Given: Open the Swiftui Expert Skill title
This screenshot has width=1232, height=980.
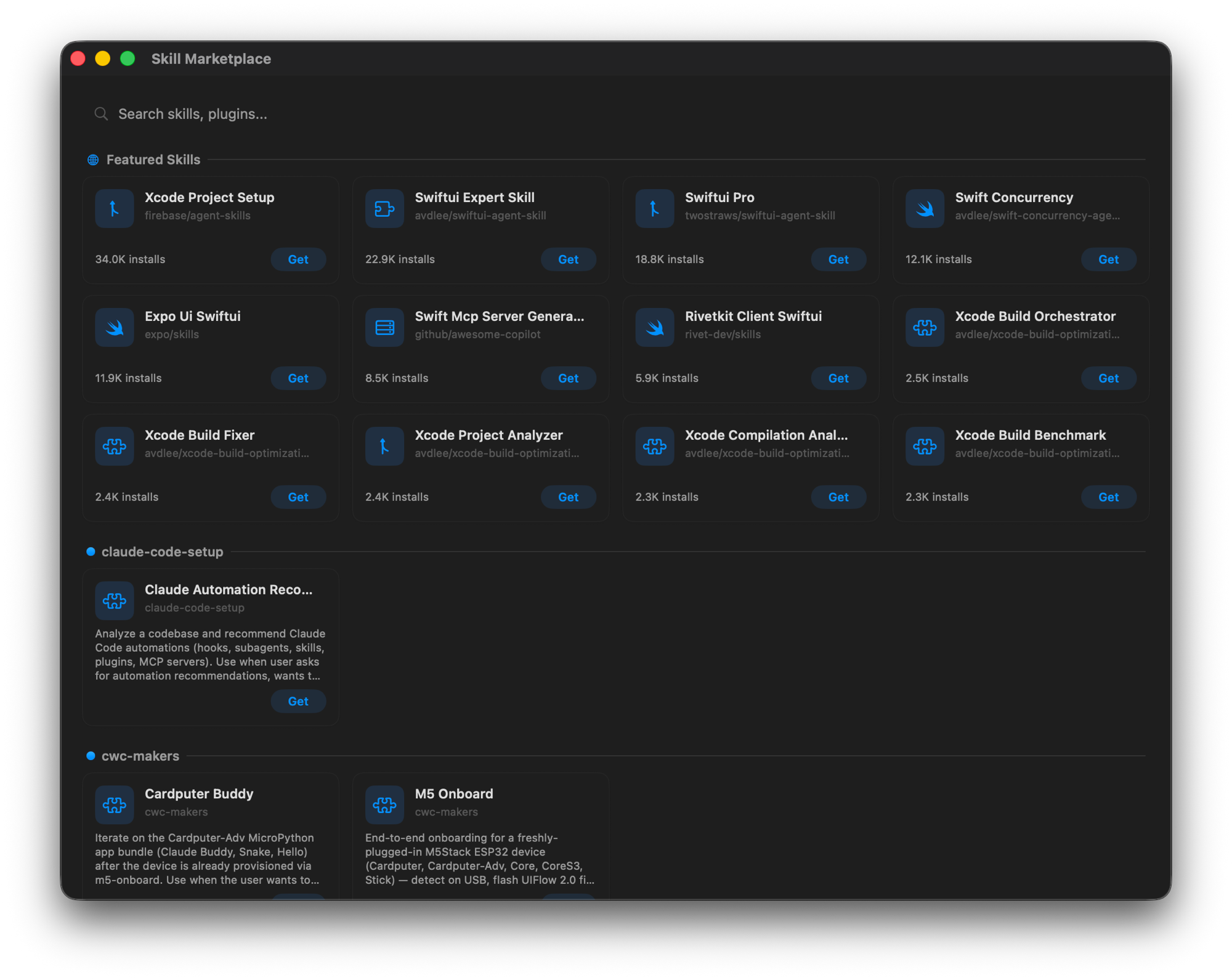Looking at the screenshot, I should pos(474,197).
